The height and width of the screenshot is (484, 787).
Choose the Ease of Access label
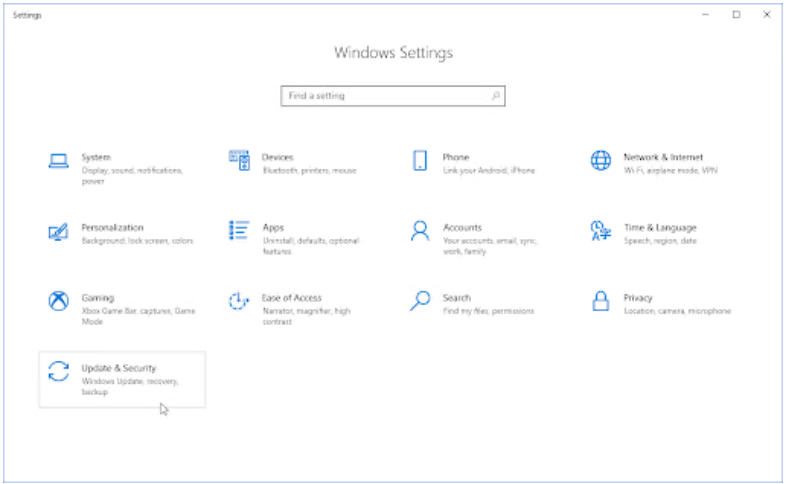[291, 298]
